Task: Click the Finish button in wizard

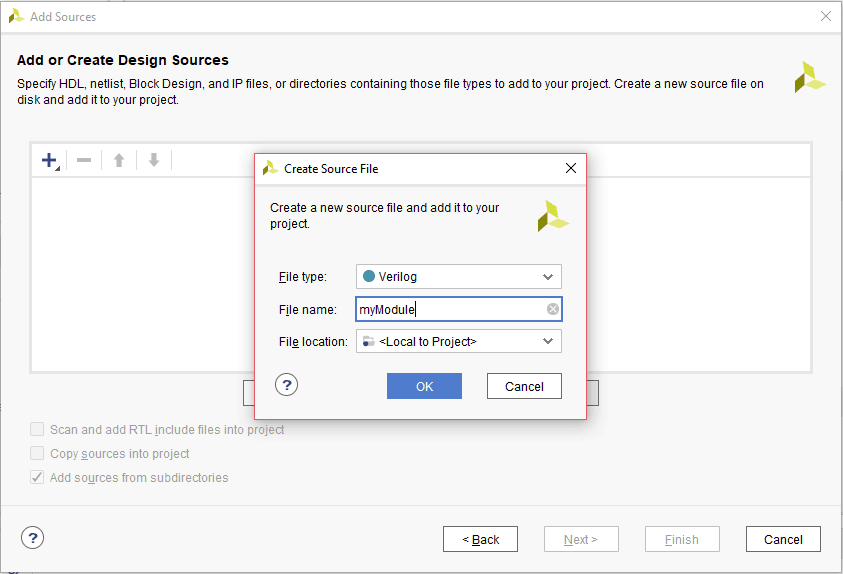Action: click(x=682, y=539)
